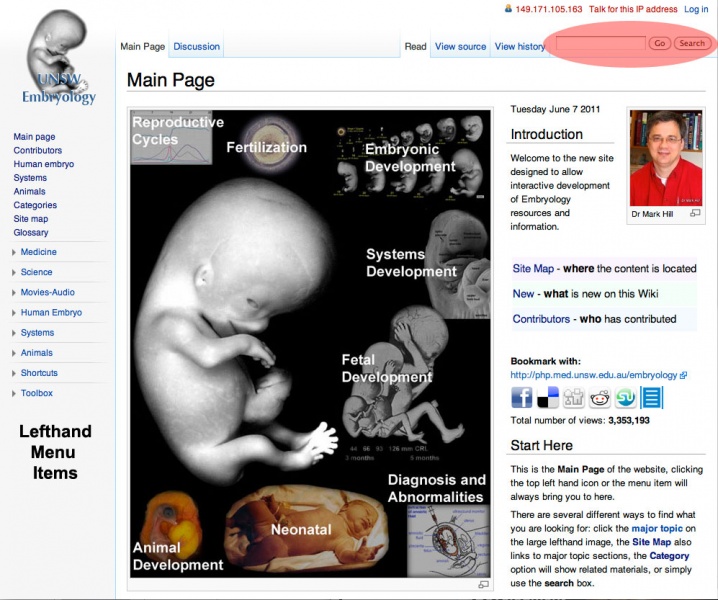Click Diagnosis and Abnormalities on the image
The width and height of the screenshot is (718, 600).
point(437,488)
